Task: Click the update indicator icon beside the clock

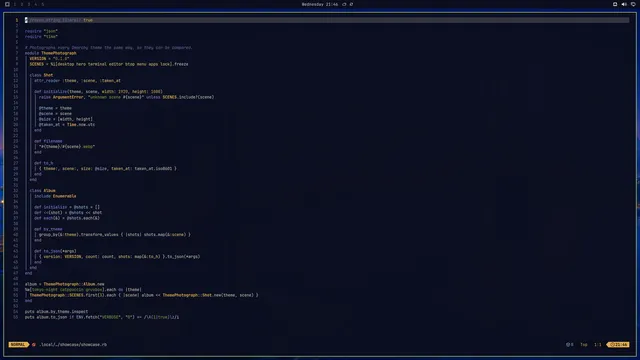Action: pyautogui.click(x=344, y=4)
